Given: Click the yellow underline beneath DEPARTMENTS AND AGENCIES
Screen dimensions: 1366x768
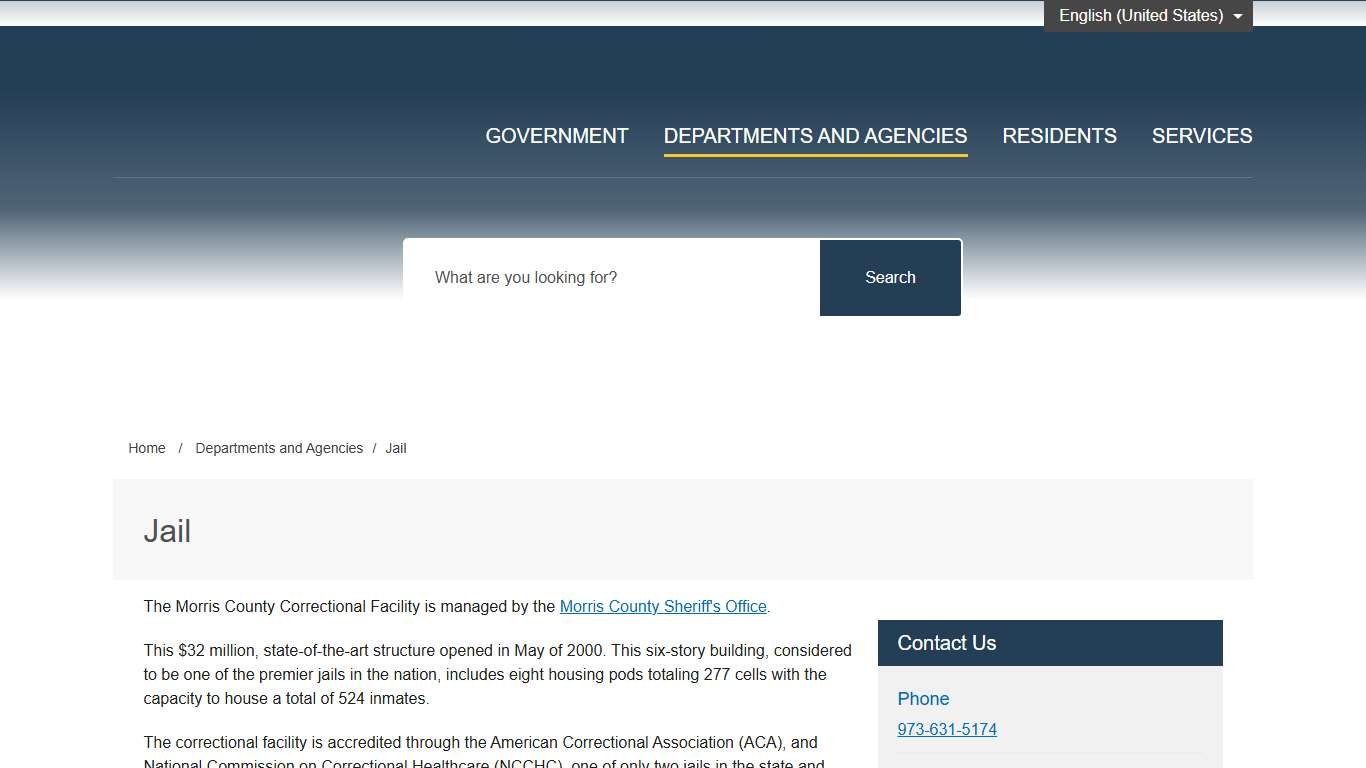Looking at the screenshot, I should pos(815,155).
